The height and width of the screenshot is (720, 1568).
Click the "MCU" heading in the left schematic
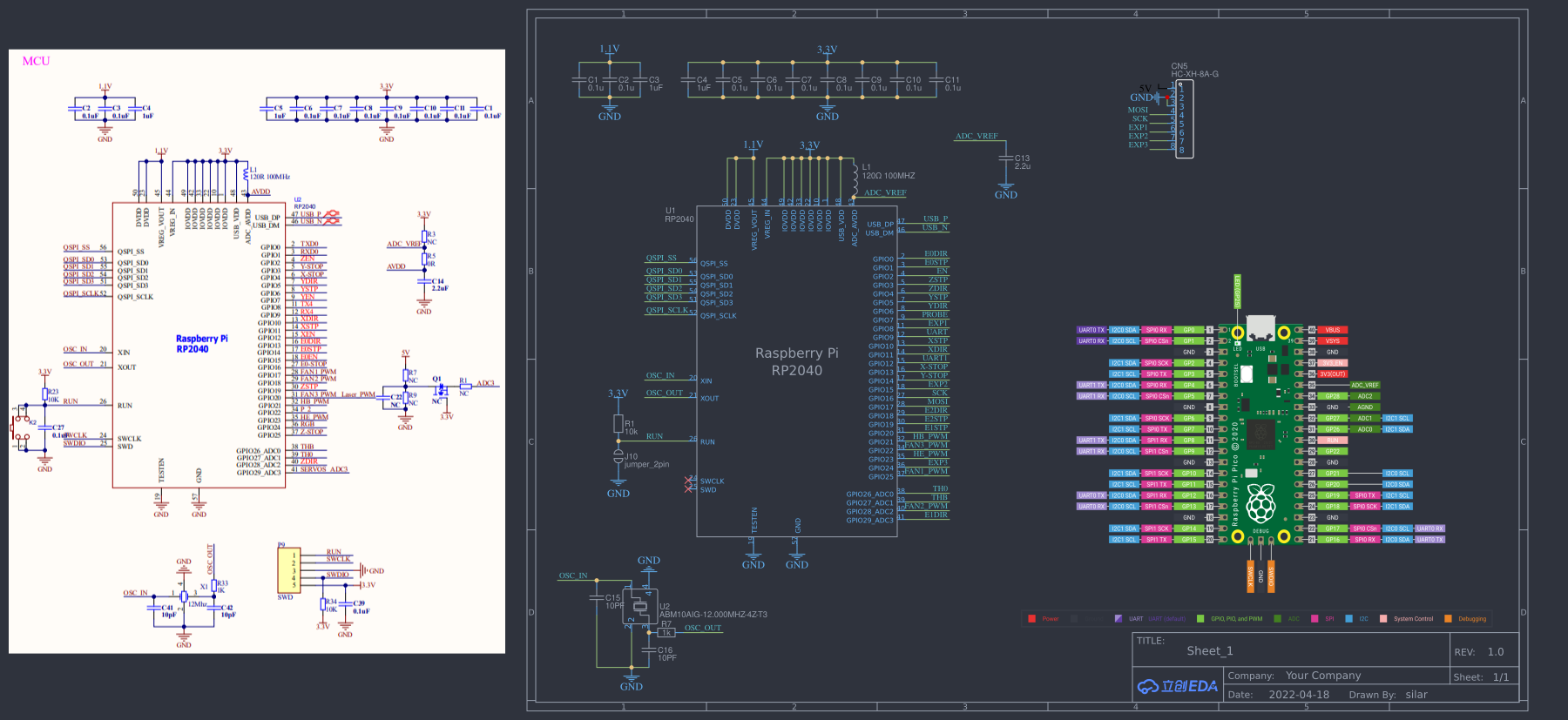click(36, 61)
